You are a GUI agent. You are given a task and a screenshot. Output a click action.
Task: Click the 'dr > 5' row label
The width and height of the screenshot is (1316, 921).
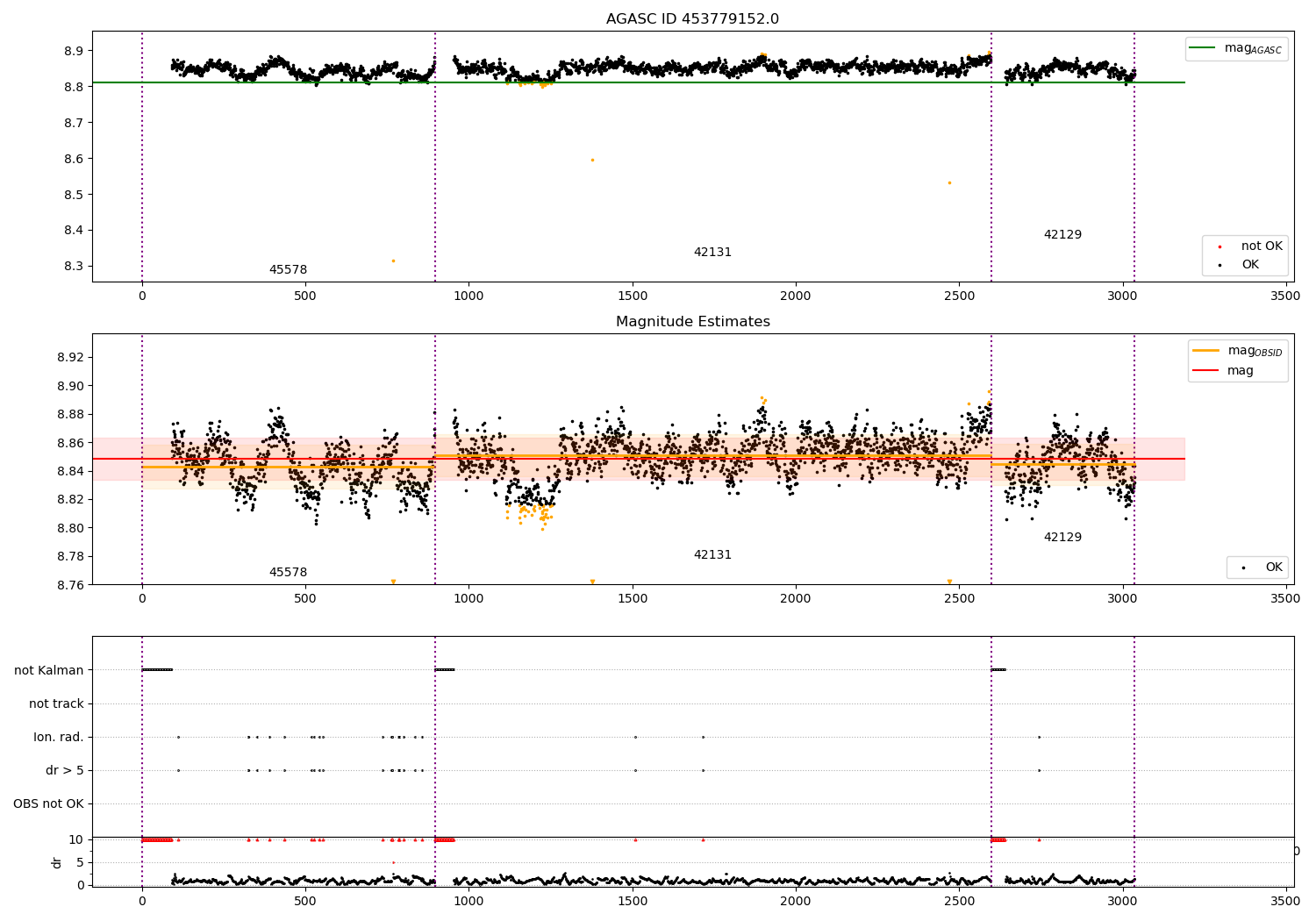tap(65, 770)
